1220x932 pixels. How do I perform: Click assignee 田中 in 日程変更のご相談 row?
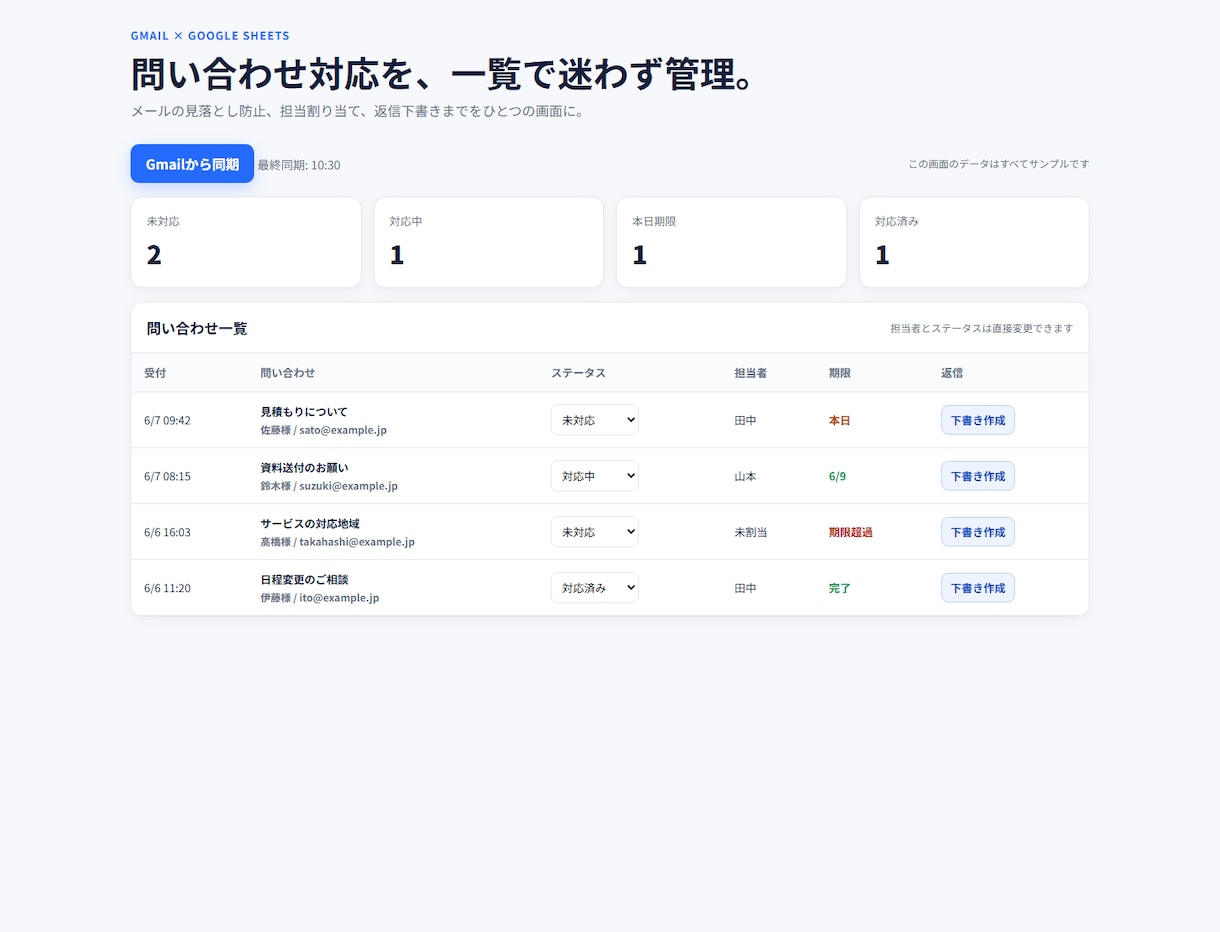[745, 588]
